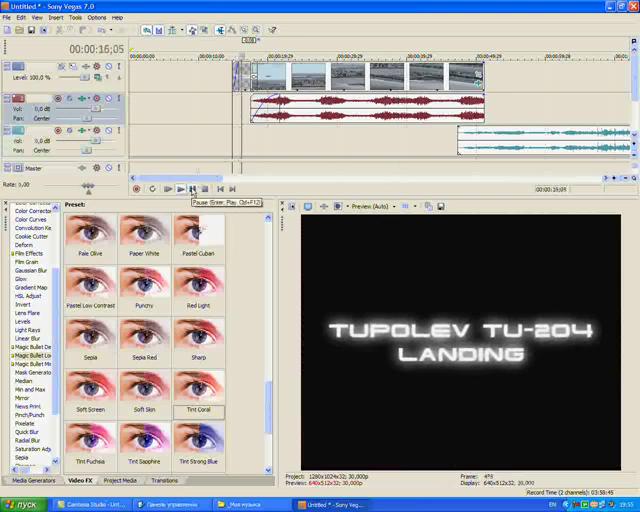This screenshot has height=512, width=640.
Task: Toggle Automatic Crossfades toolbar icon
Action: [x=159, y=30]
